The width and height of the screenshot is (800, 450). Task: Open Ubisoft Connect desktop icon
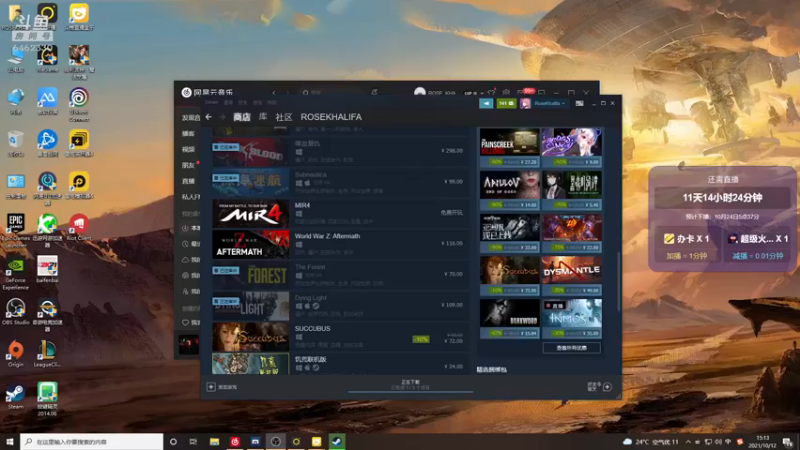(x=79, y=104)
